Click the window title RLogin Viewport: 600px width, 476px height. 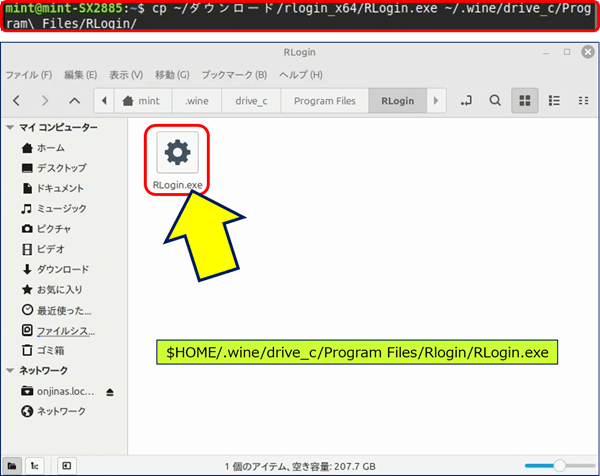point(300,52)
